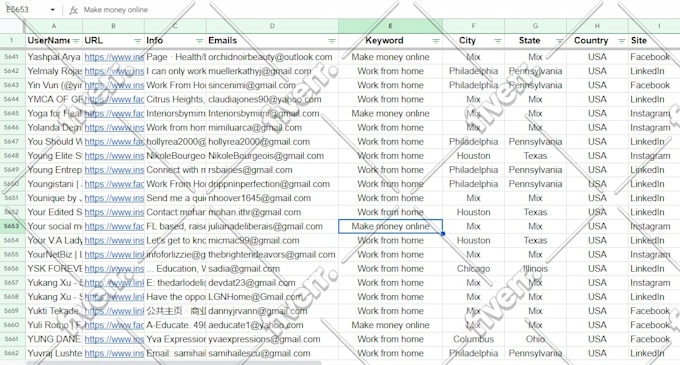680x365 pixels.
Task: Select Chicago in the City column
Action: coord(473,269)
